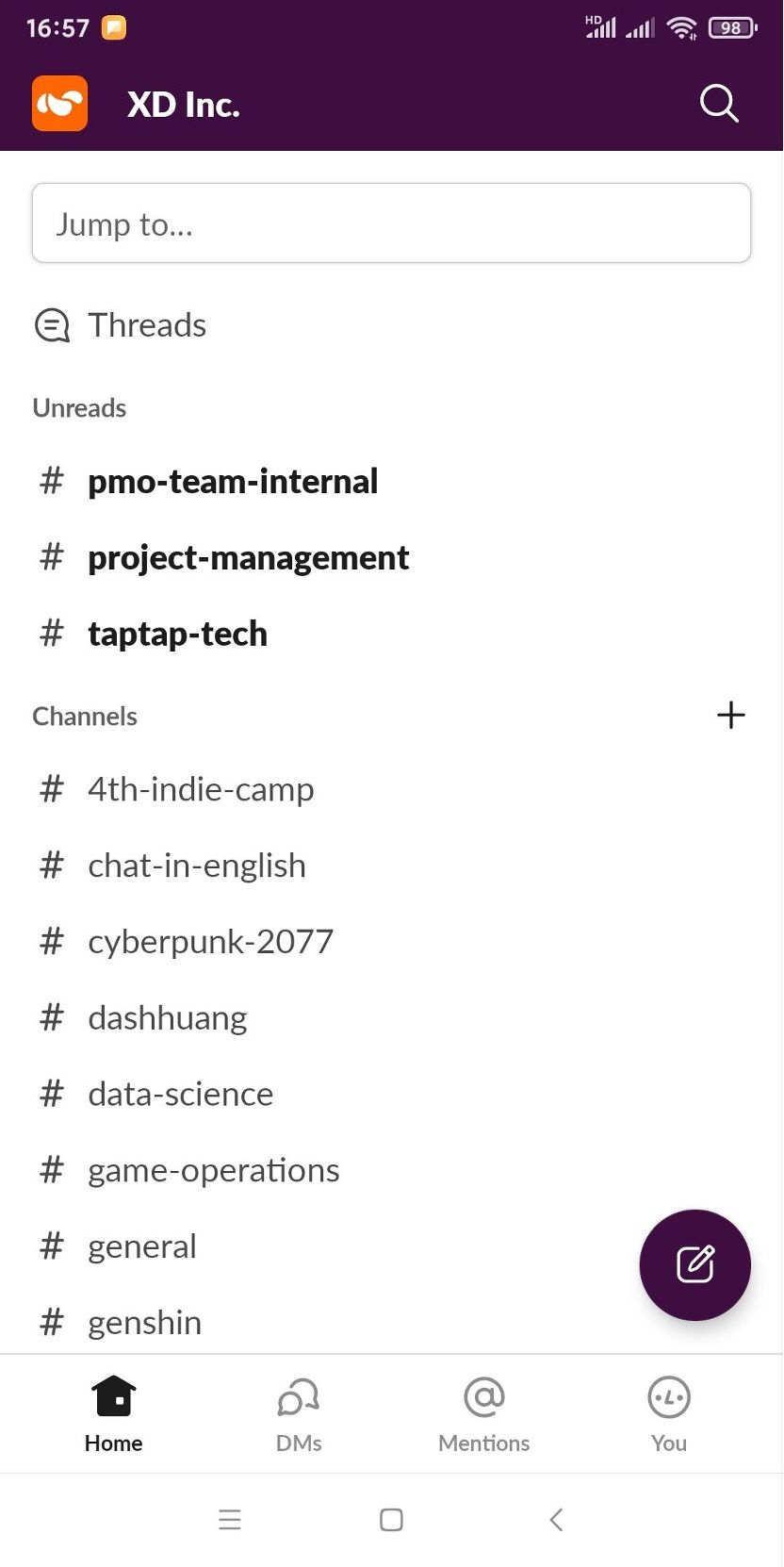
Task: Open the taptap-tech channel
Action: click(x=177, y=635)
